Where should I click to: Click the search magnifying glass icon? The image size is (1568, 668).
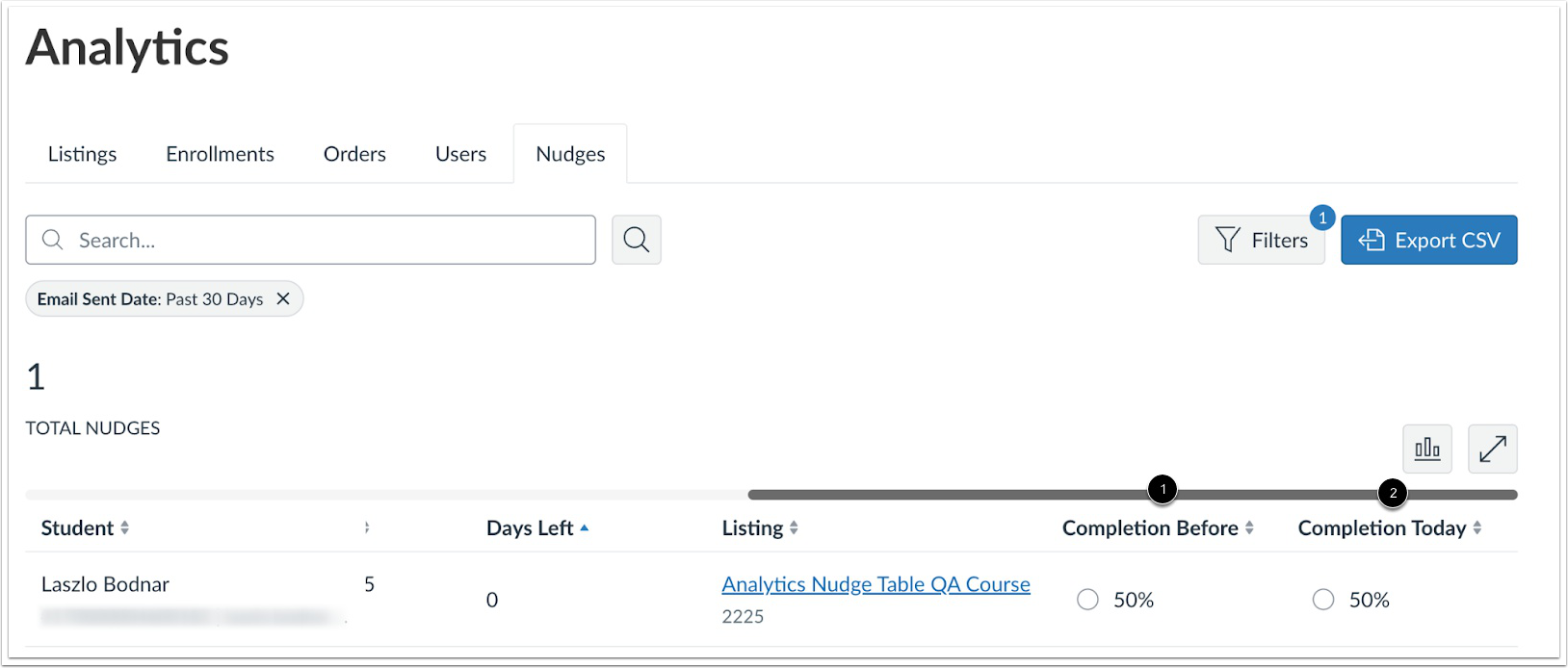pyautogui.click(x=636, y=240)
